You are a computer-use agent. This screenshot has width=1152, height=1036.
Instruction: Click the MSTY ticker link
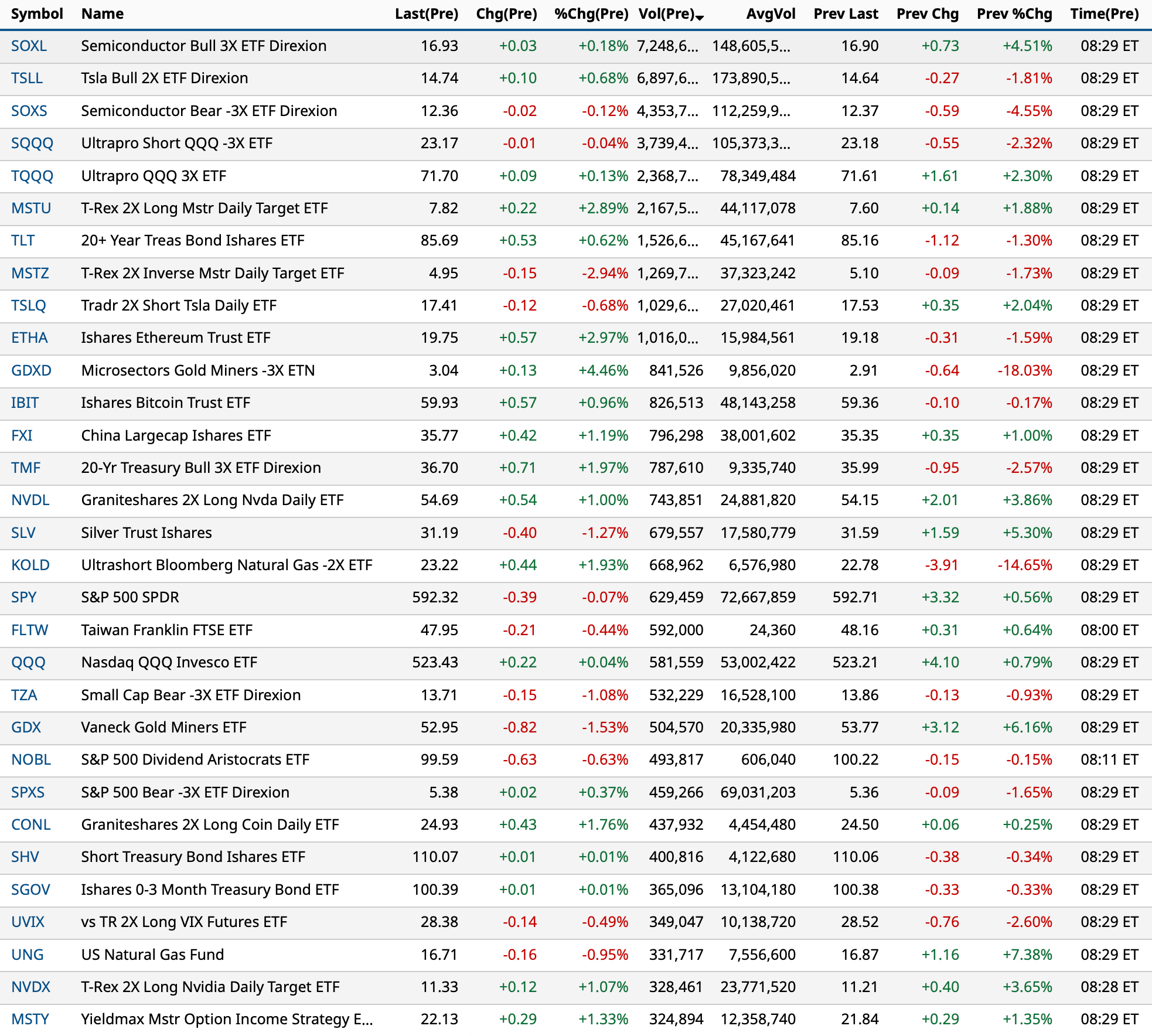(30, 1019)
